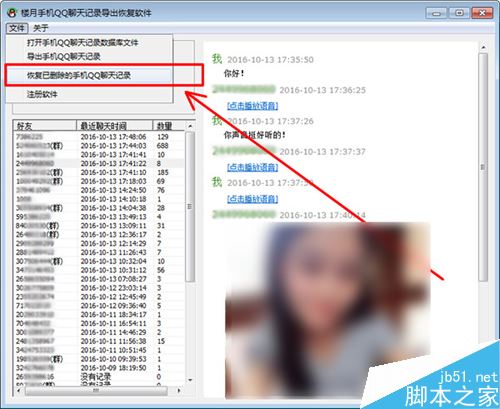Select row dated 2016-10-13 13:09:11

[x=99, y=226]
